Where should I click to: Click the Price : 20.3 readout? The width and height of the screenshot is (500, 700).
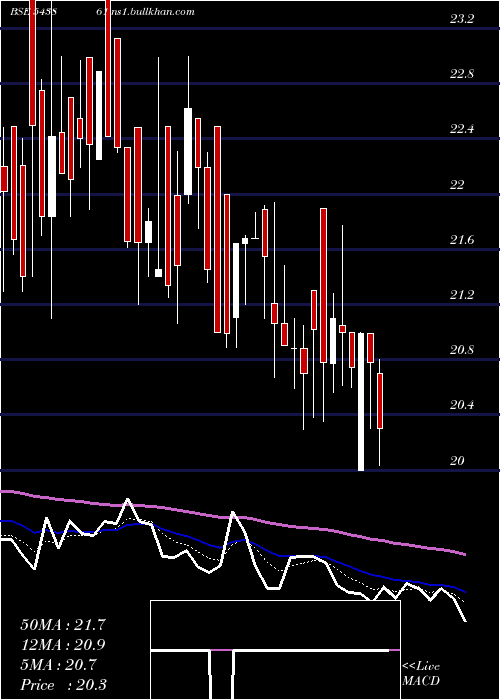63,685
